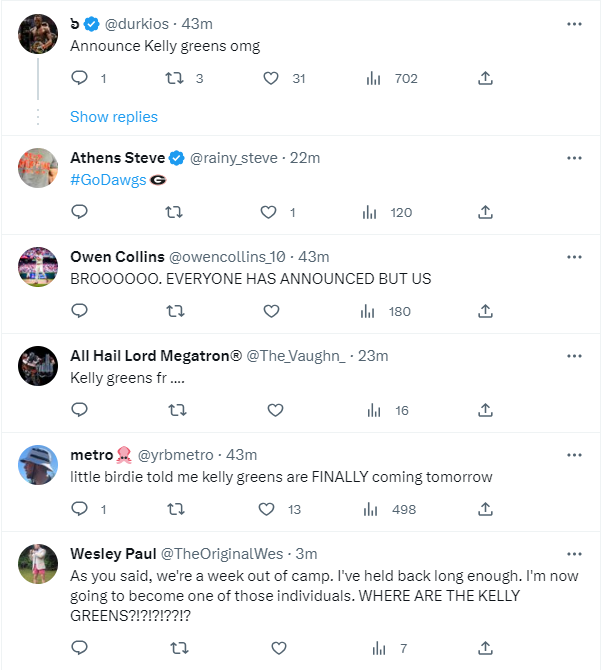Open more menu on Owen Collins' tweet

coord(574,257)
